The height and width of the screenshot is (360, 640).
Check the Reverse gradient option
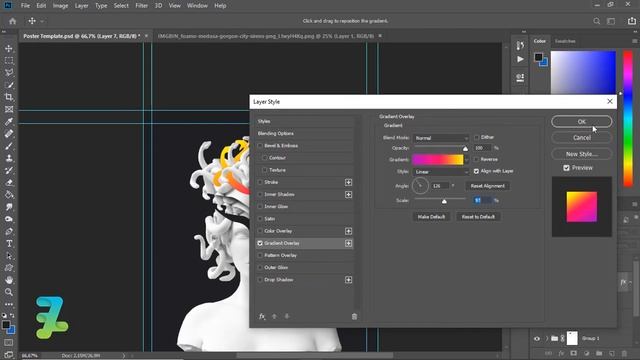[476, 159]
